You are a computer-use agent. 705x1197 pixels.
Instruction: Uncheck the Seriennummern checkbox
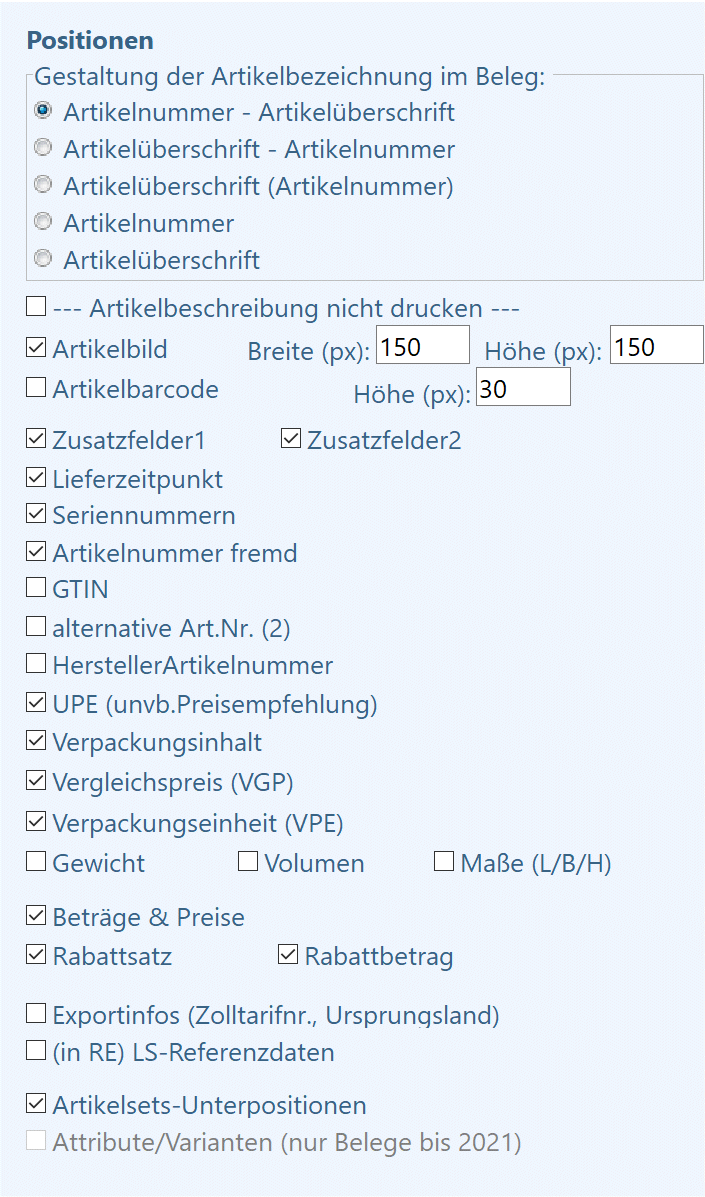[36, 514]
